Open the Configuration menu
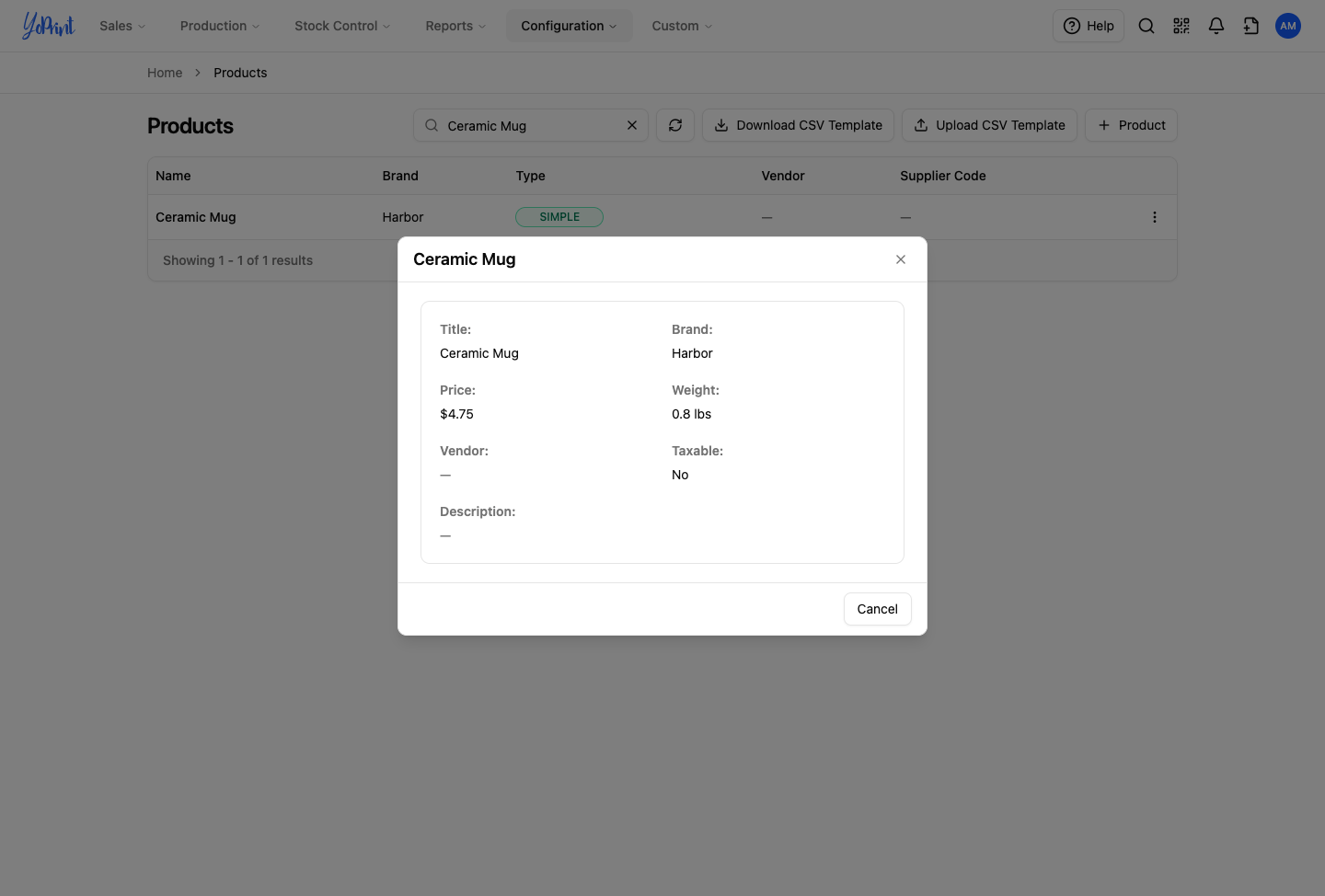The height and width of the screenshot is (896, 1325). point(569,26)
